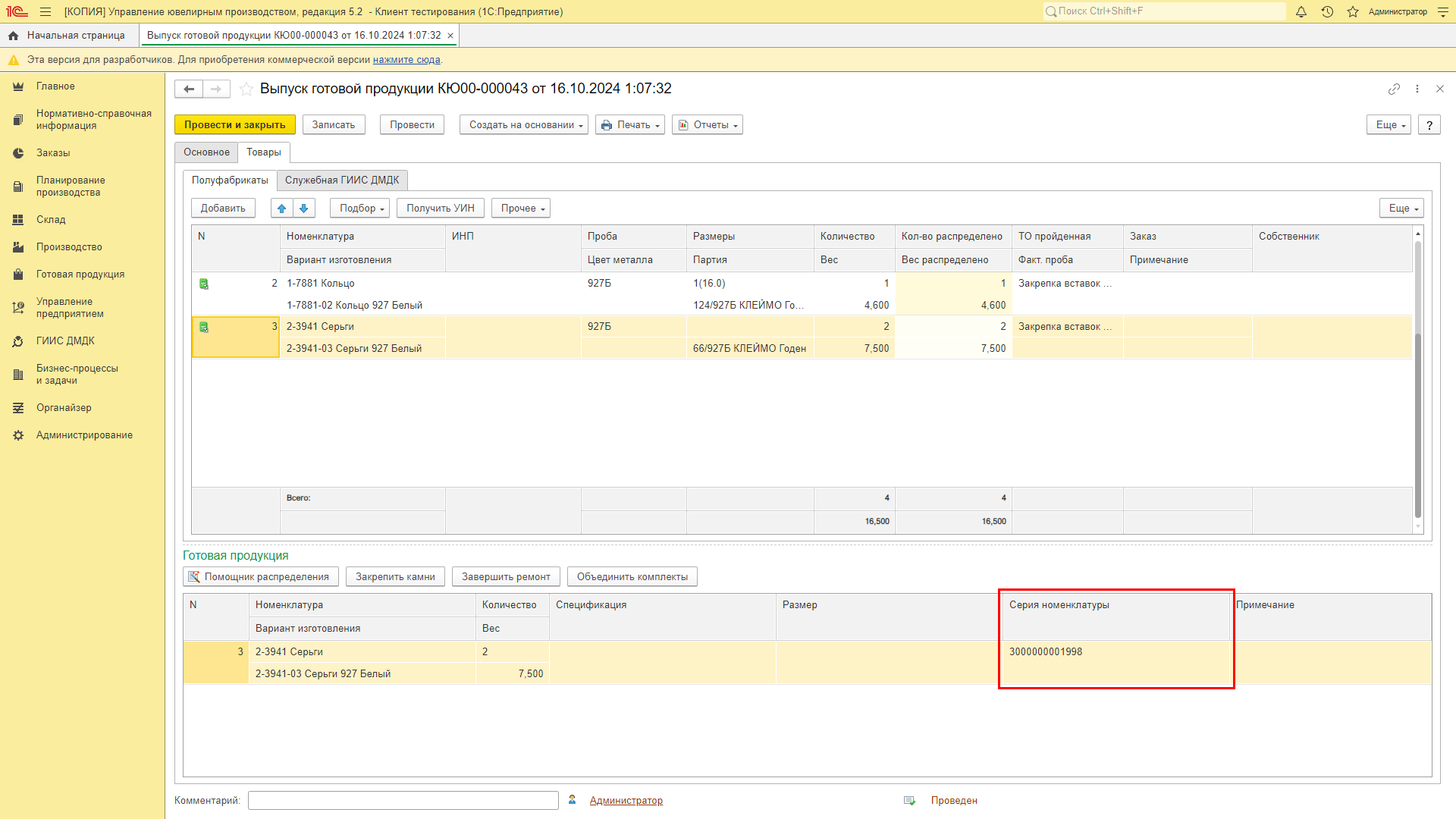Open the favorites star in the top bar
The height and width of the screenshot is (819, 1456).
[1353, 11]
